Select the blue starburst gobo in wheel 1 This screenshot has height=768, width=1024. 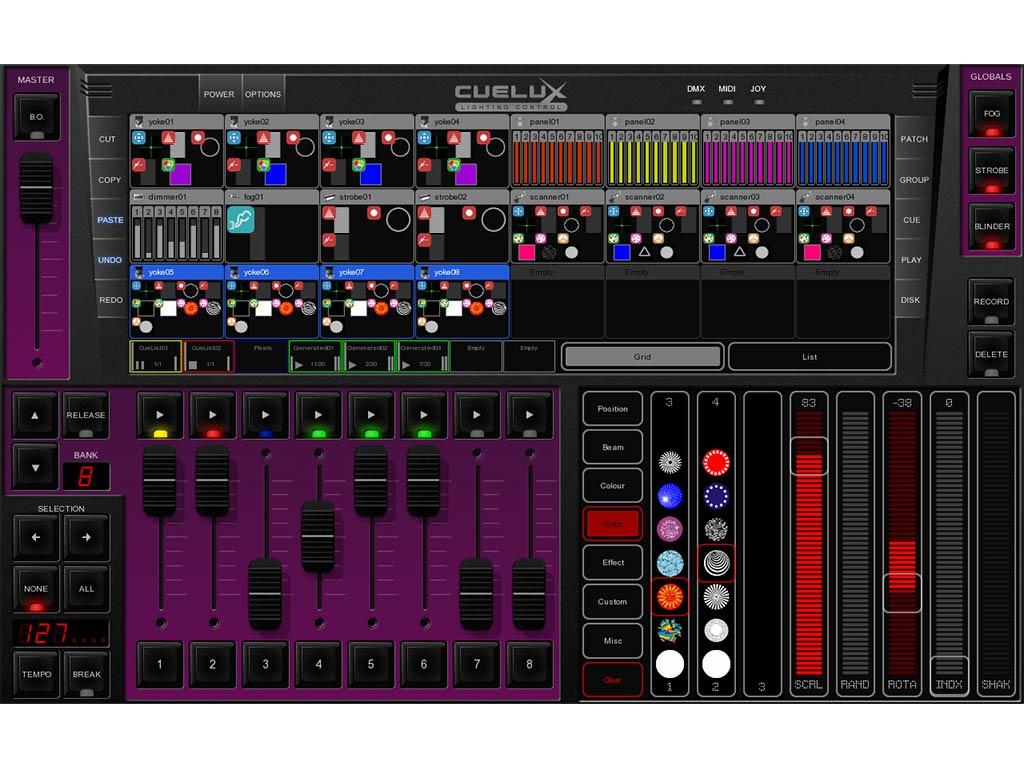coord(669,496)
